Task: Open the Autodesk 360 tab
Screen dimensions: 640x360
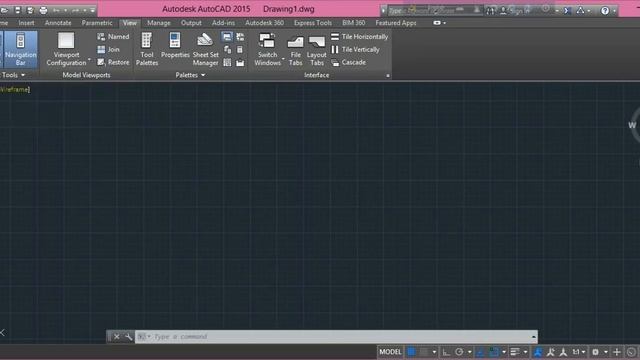Action: [x=264, y=23]
